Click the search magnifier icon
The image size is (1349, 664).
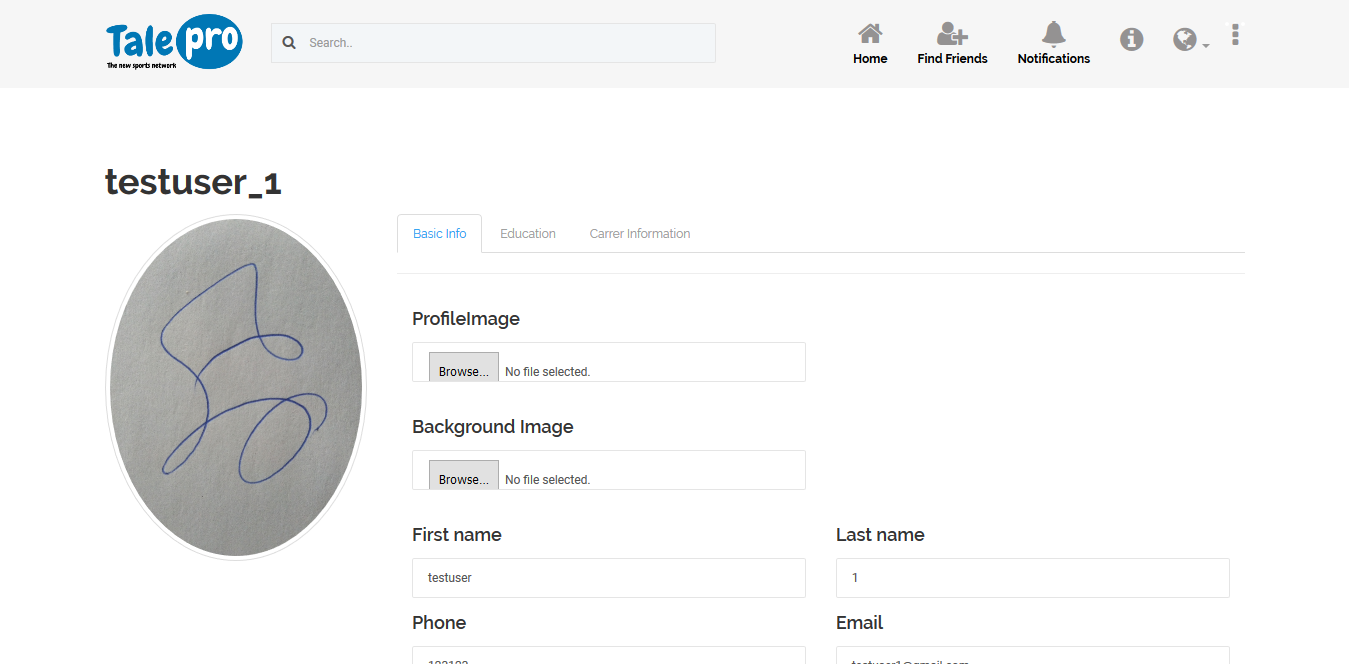(289, 43)
